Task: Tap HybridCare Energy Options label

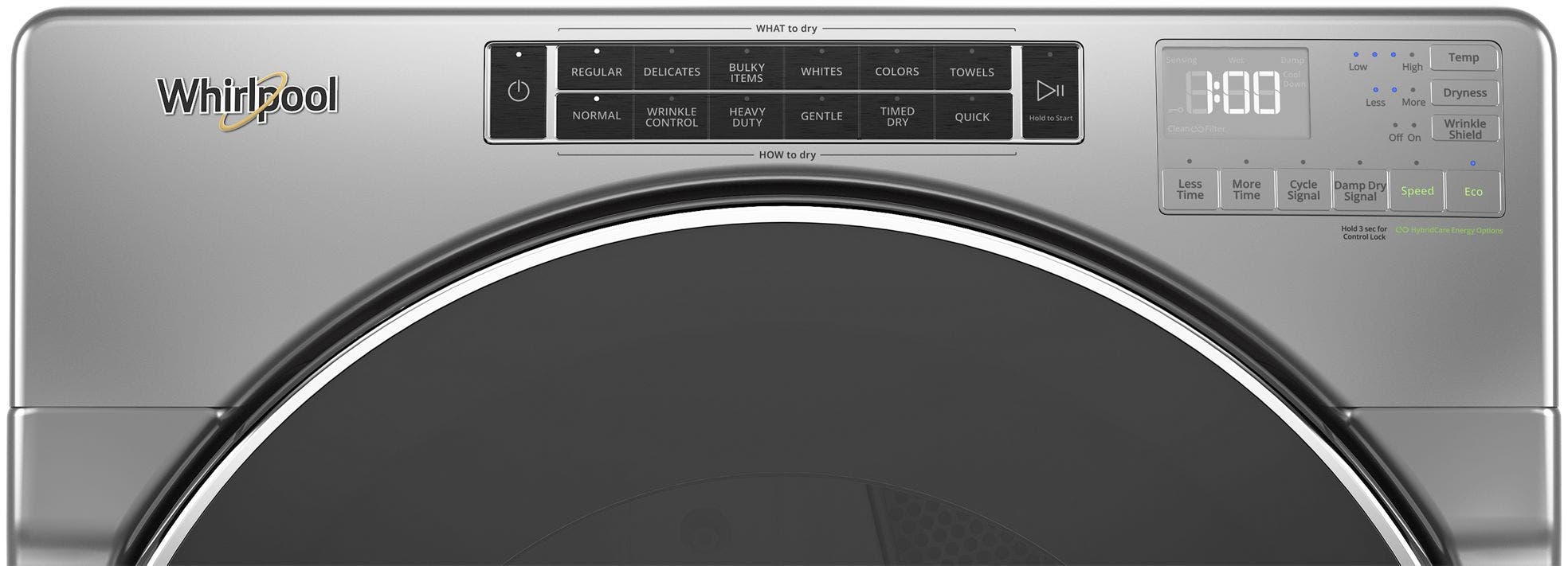Action: [x=1449, y=230]
